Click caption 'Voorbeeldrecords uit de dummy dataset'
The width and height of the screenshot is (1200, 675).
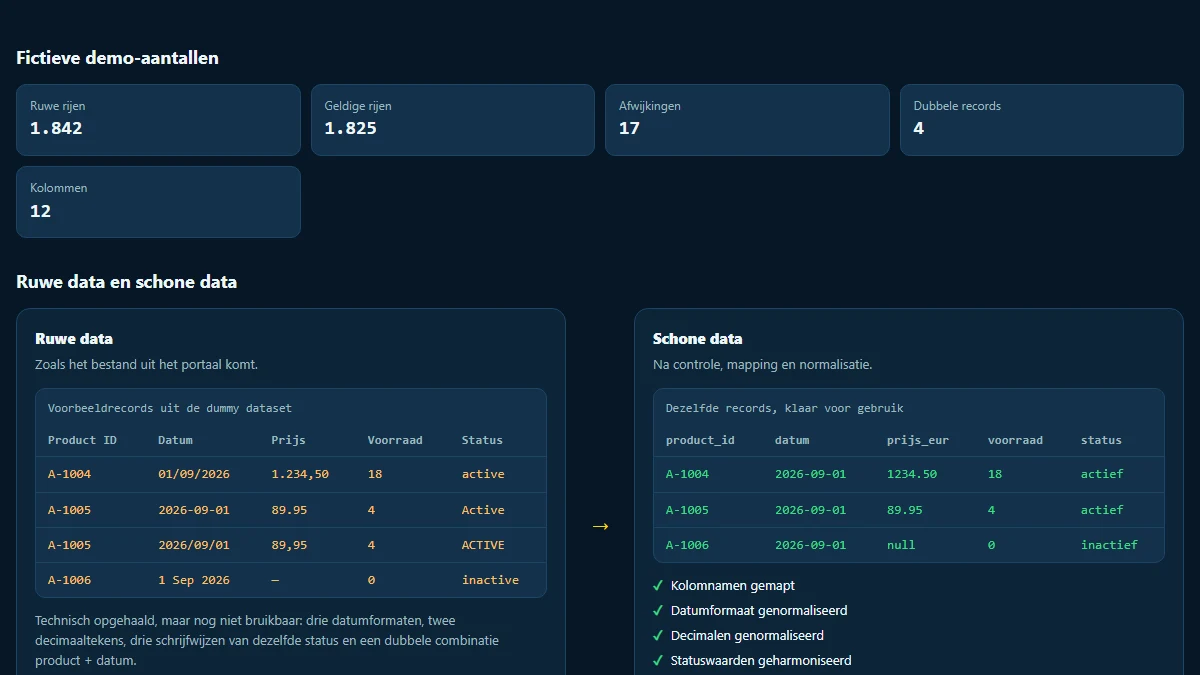(x=170, y=408)
